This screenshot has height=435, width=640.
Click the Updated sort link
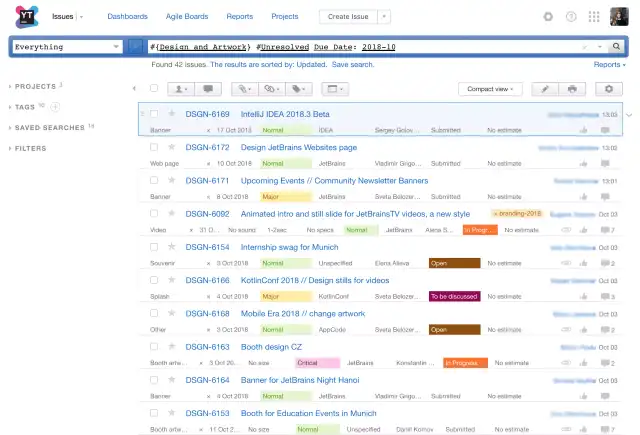pyautogui.click(x=311, y=64)
